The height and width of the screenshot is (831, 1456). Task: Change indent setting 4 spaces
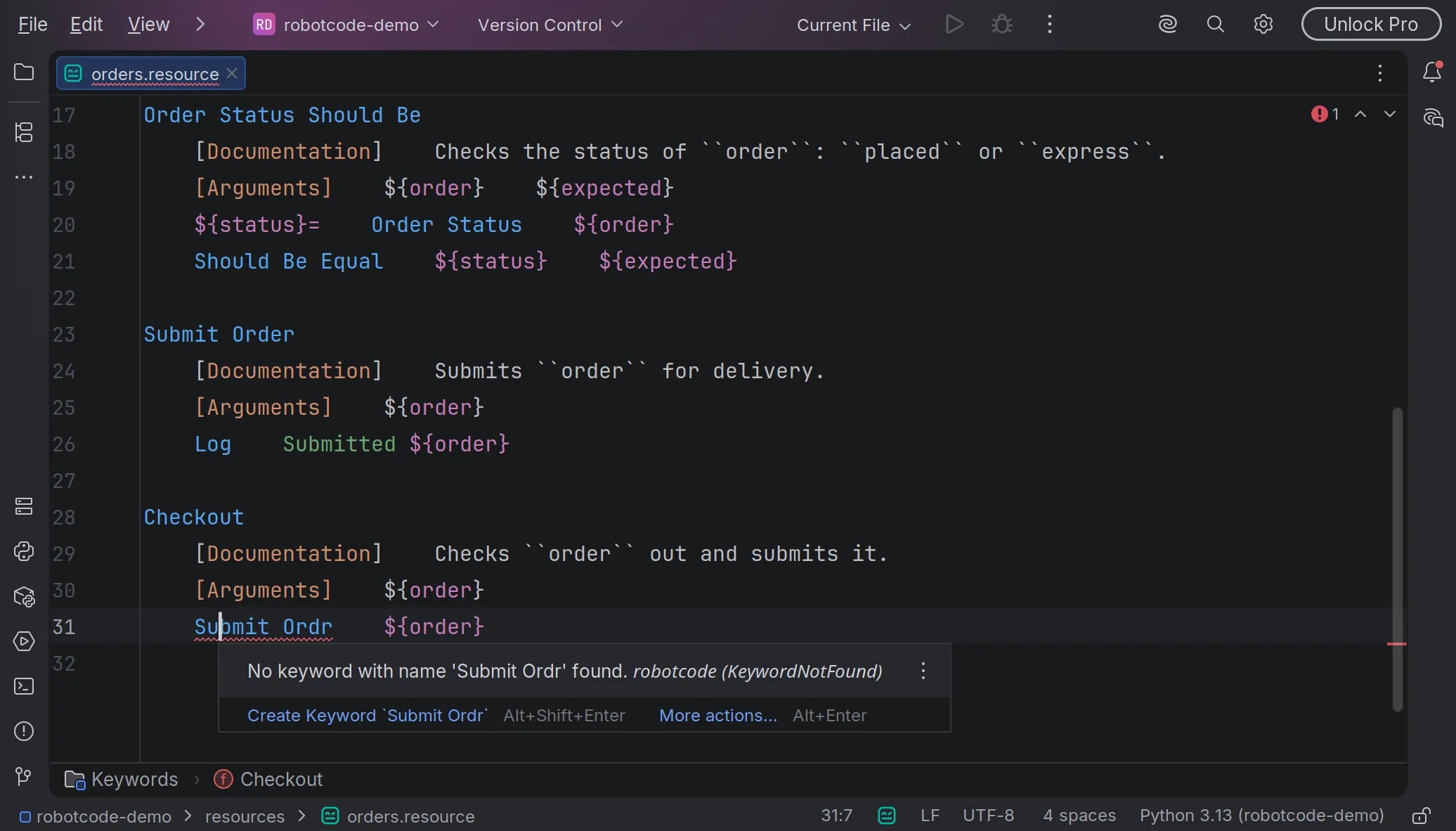1079,816
